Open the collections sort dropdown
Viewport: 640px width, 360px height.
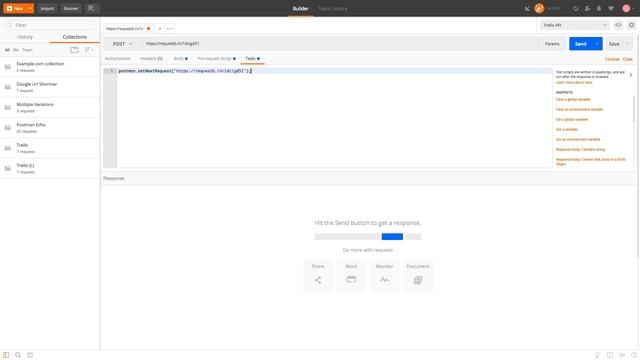89,50
